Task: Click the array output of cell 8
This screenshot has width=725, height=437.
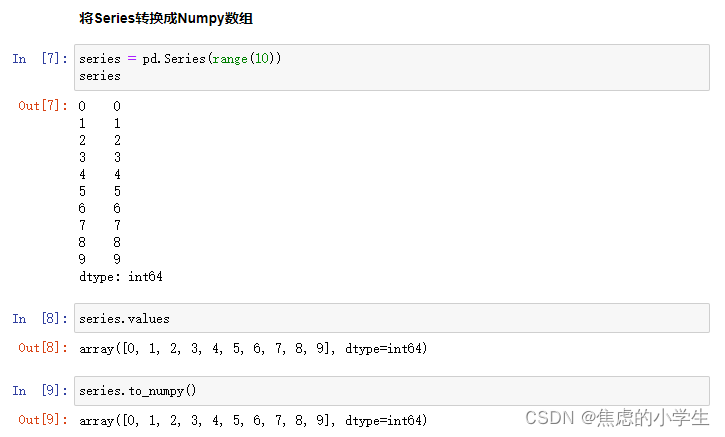Action: coord(253,349)
